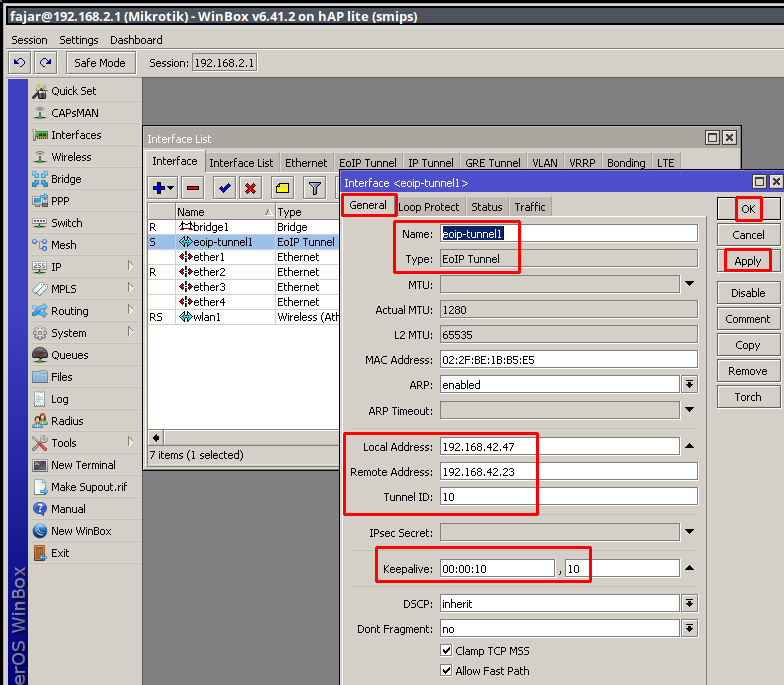Viewport: 784px width, 685px height.
Task: Click the interface list scroll-left arrow
Action: pos(156,438)
